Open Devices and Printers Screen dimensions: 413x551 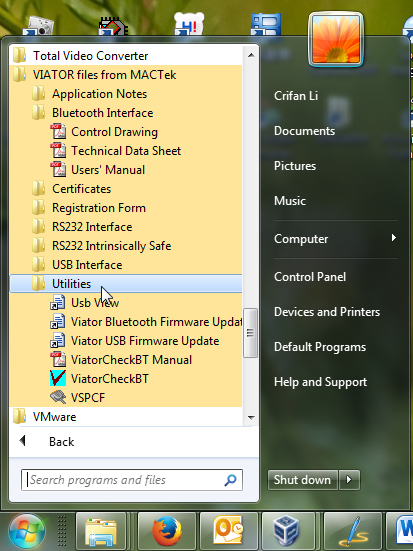pyautogui.click(x=327, y=312)
